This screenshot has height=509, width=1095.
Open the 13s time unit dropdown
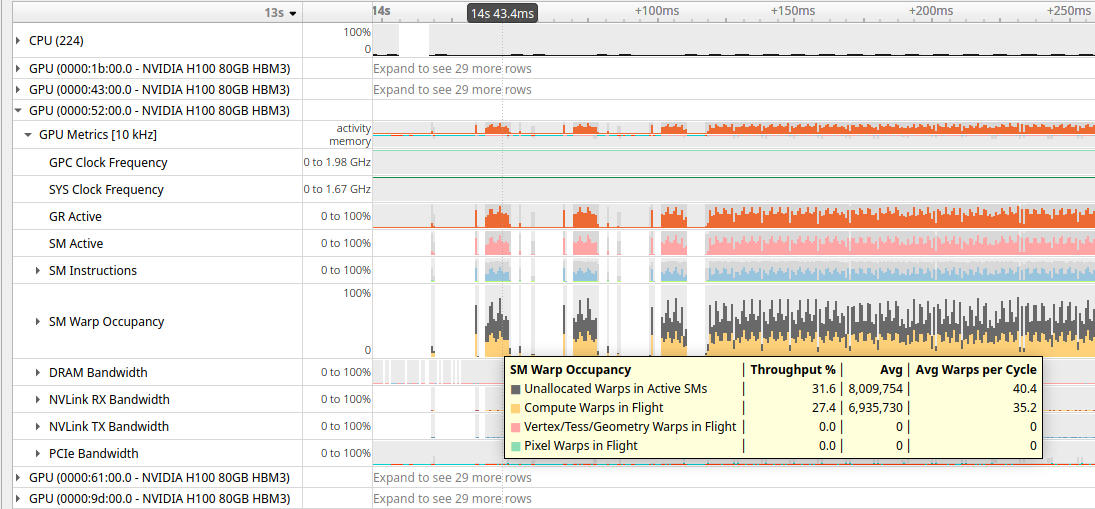coord(281,13)
